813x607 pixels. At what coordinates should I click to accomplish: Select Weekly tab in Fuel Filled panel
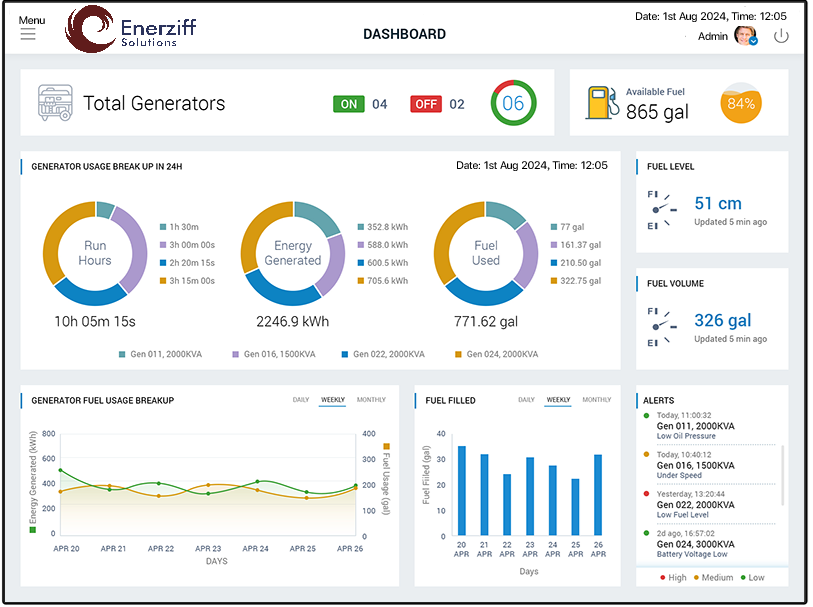click(558, 400)
